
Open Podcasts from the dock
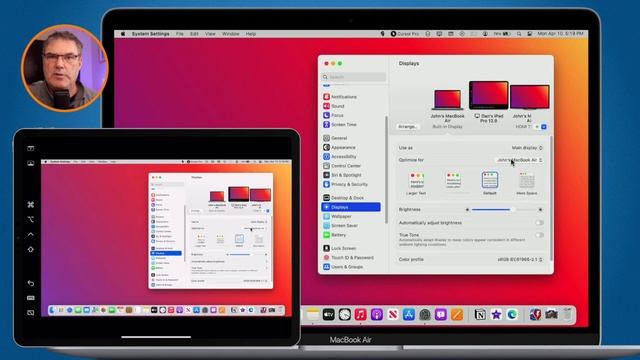point(376,315)
